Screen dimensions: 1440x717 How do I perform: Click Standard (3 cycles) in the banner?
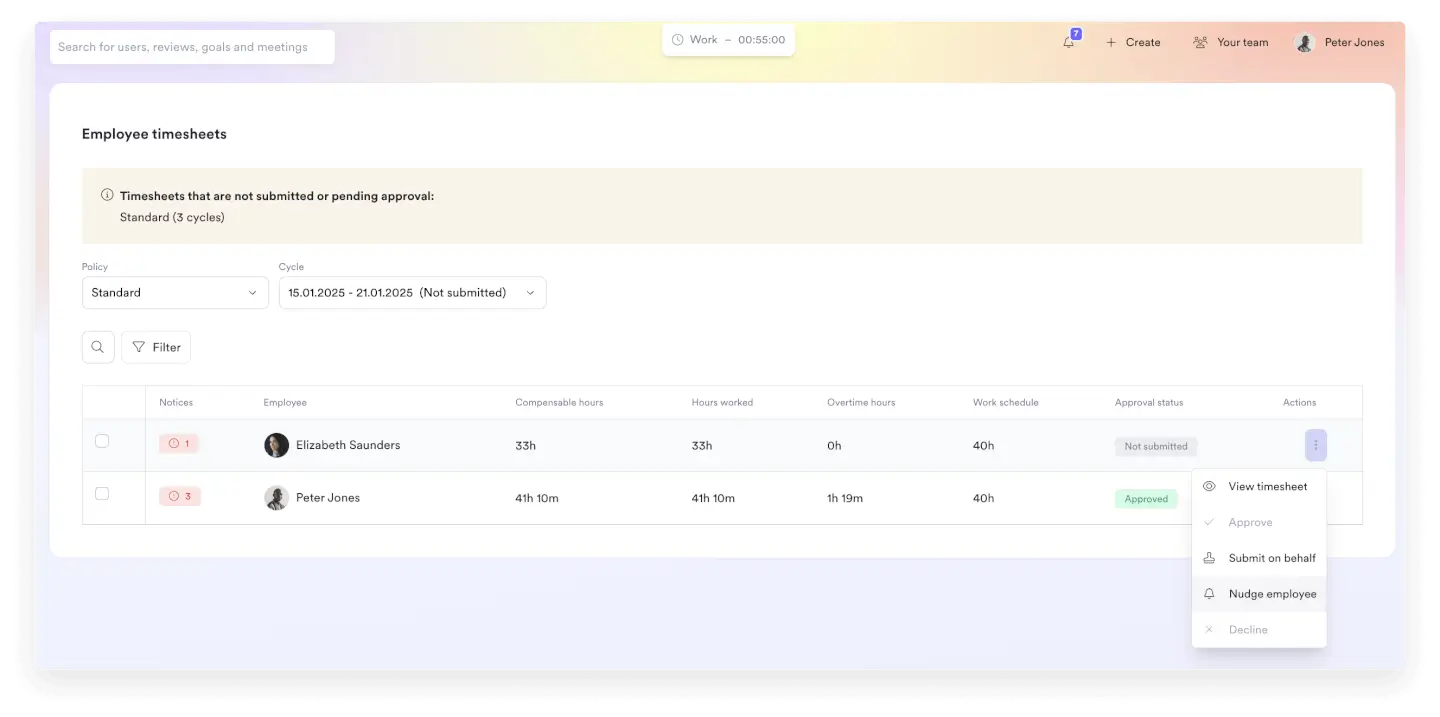[x=172, y=217]
